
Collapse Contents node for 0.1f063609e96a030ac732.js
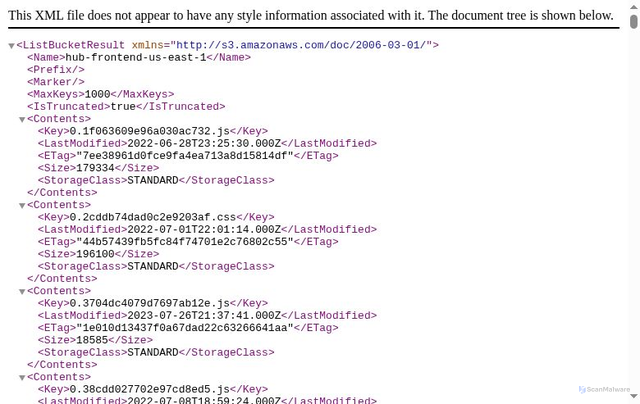[x=22, y=120]
